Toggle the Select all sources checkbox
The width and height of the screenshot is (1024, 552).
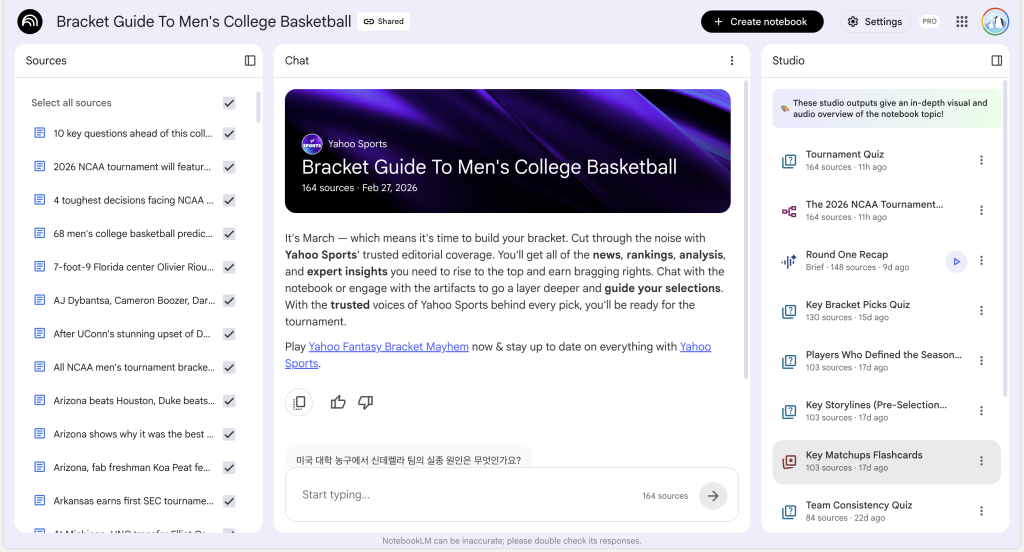click(x=229, y=103)
